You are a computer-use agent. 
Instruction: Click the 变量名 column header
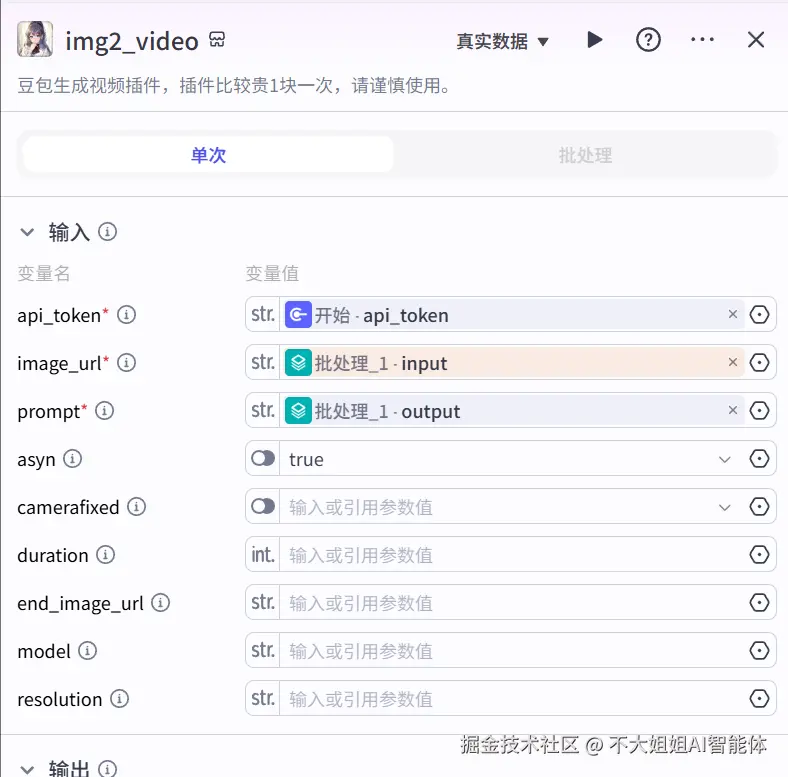44,273
